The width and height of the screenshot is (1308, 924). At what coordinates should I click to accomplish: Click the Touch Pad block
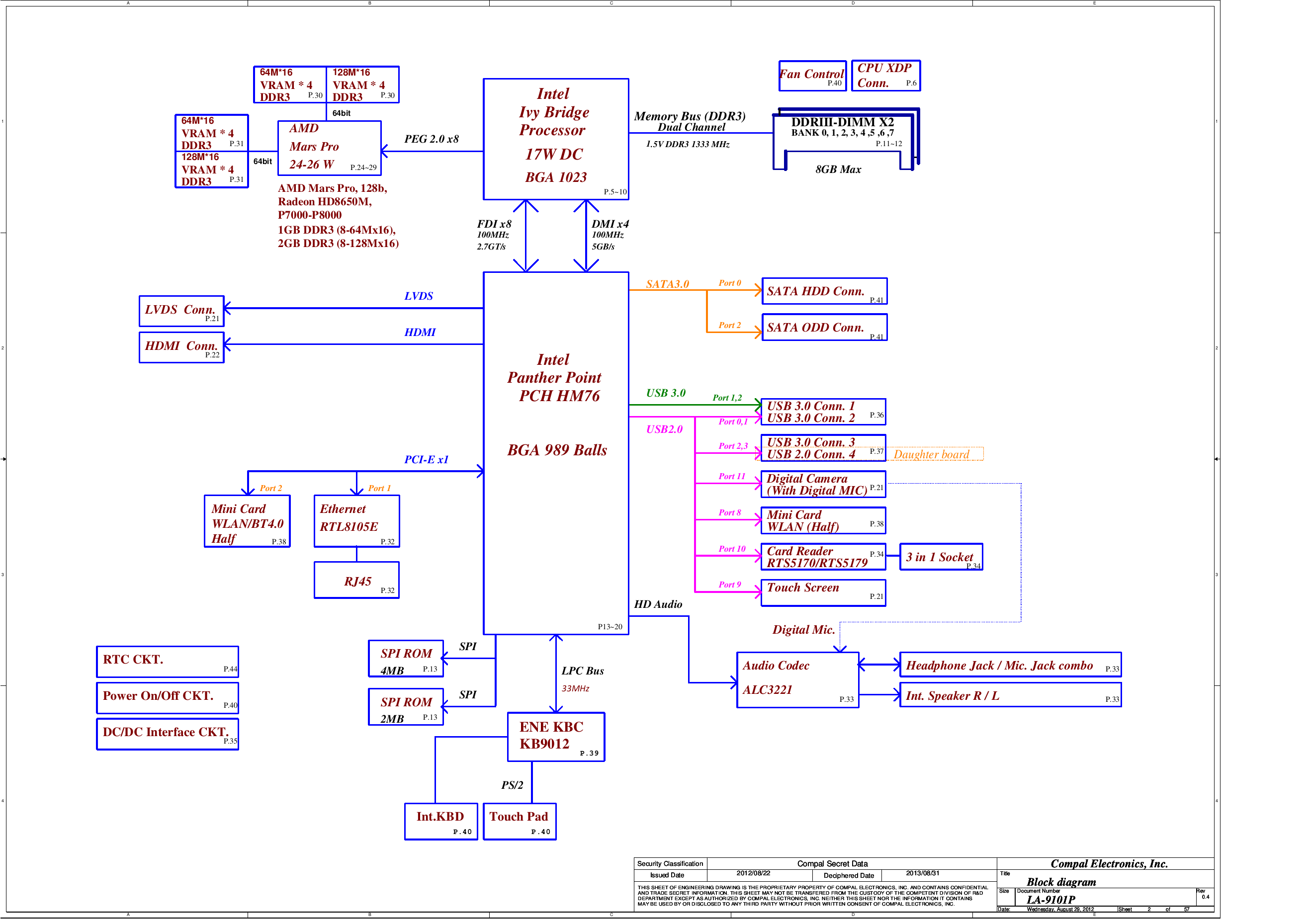click(520, 822)
